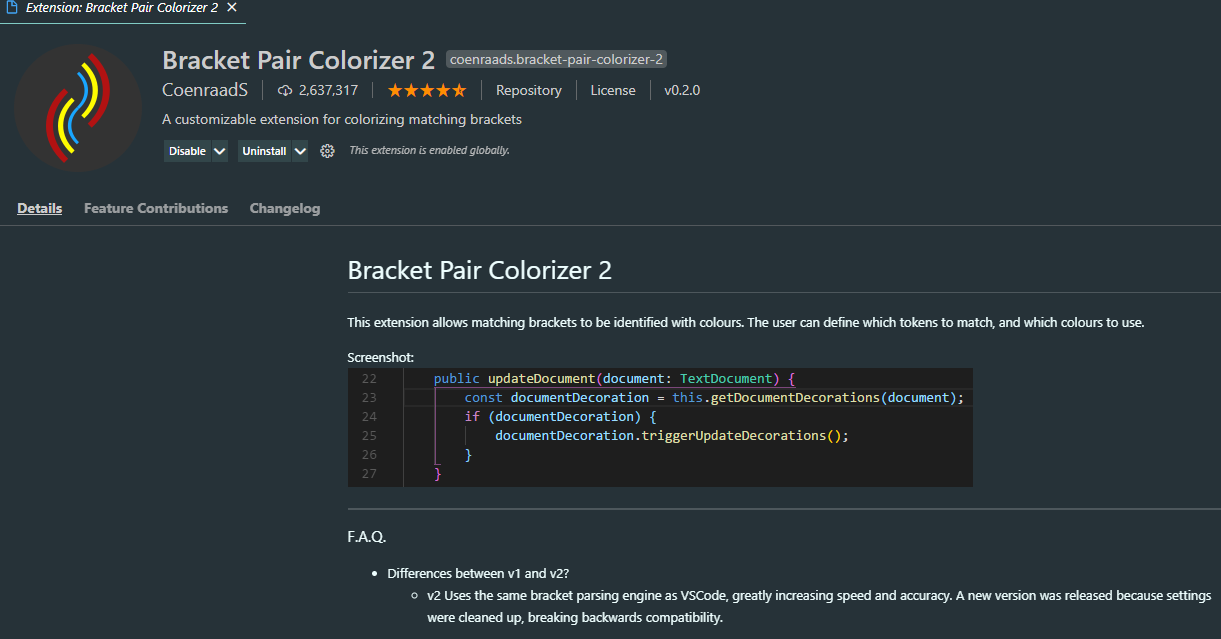The height and width of the screenshot is (639, 1221).
Task: Open the Changelog tab
Action: (285, 208)
